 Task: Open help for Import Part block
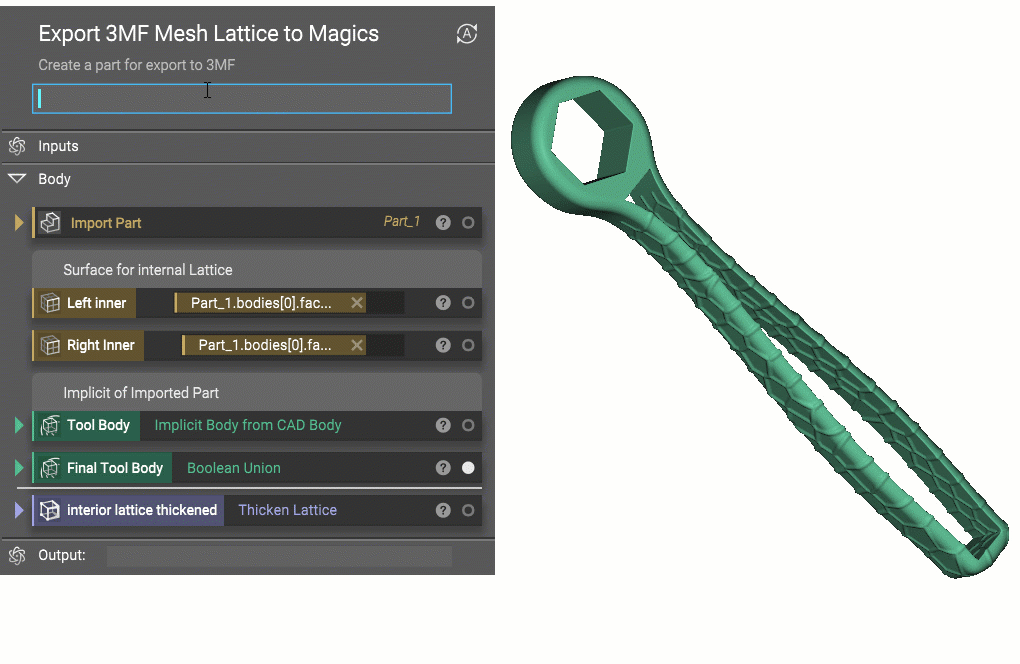[443, 222]
